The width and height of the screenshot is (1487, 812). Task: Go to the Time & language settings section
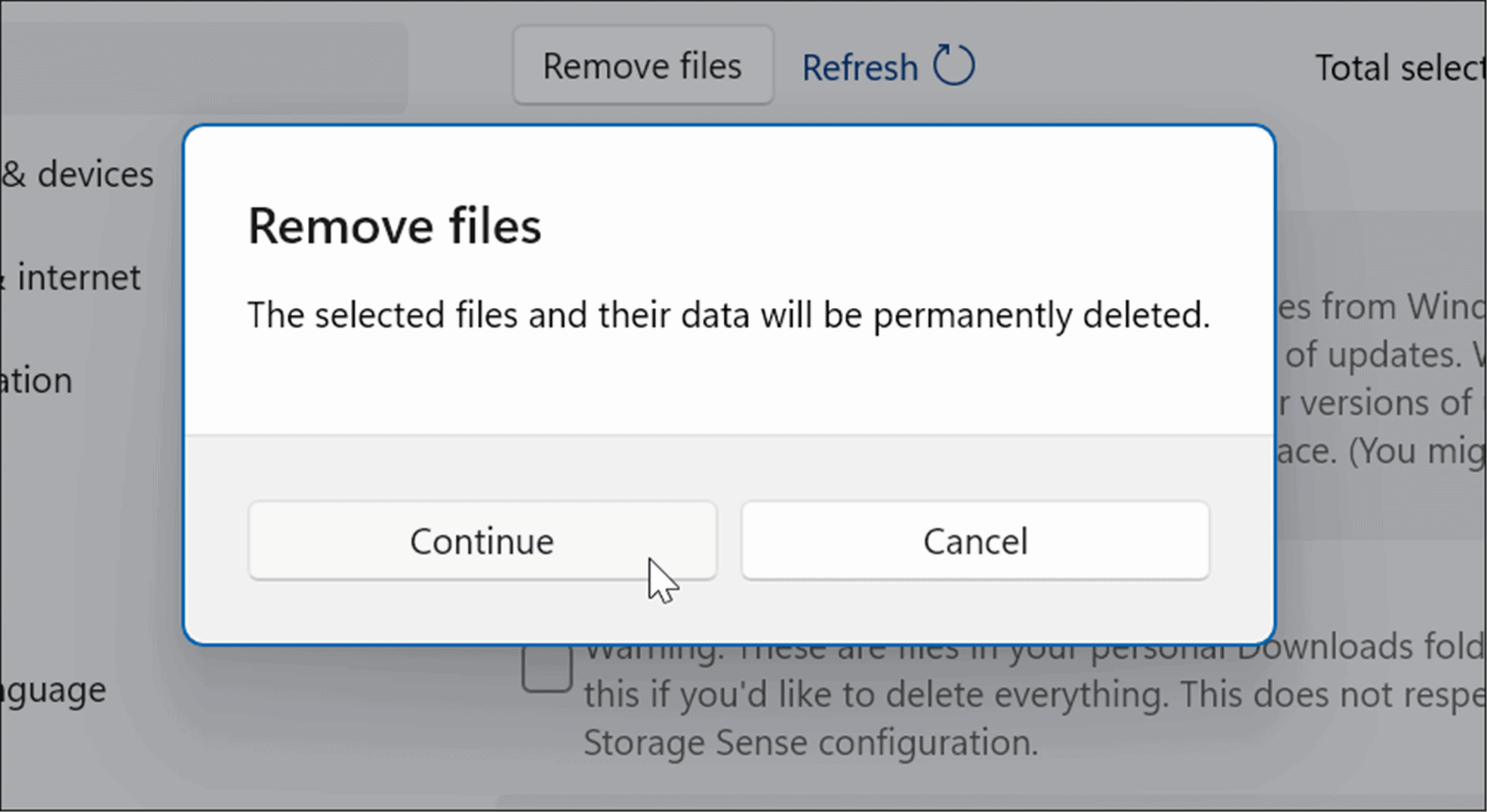(x=53, y=687)
